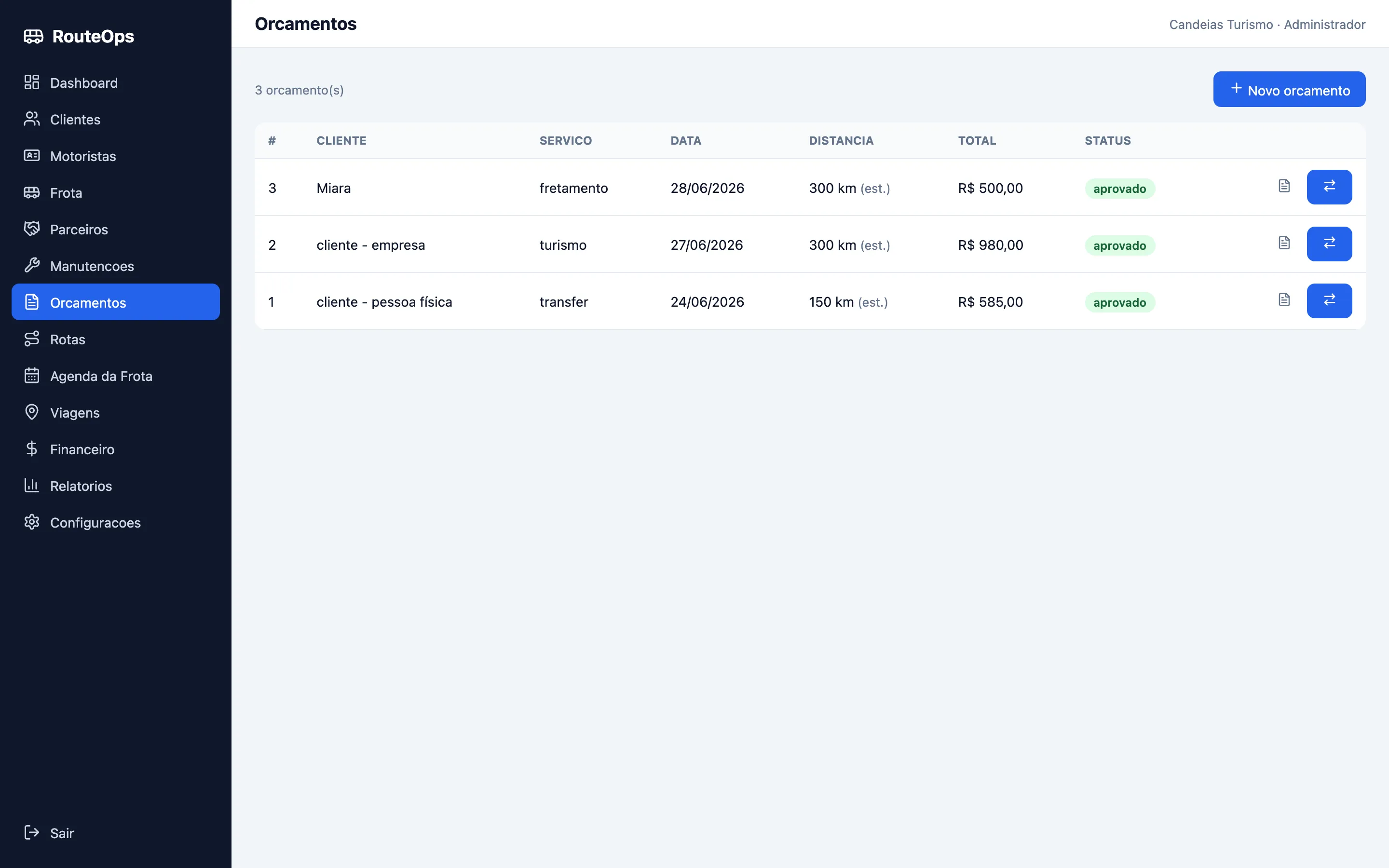Click the CLIENTE column header

coord(341,141)
